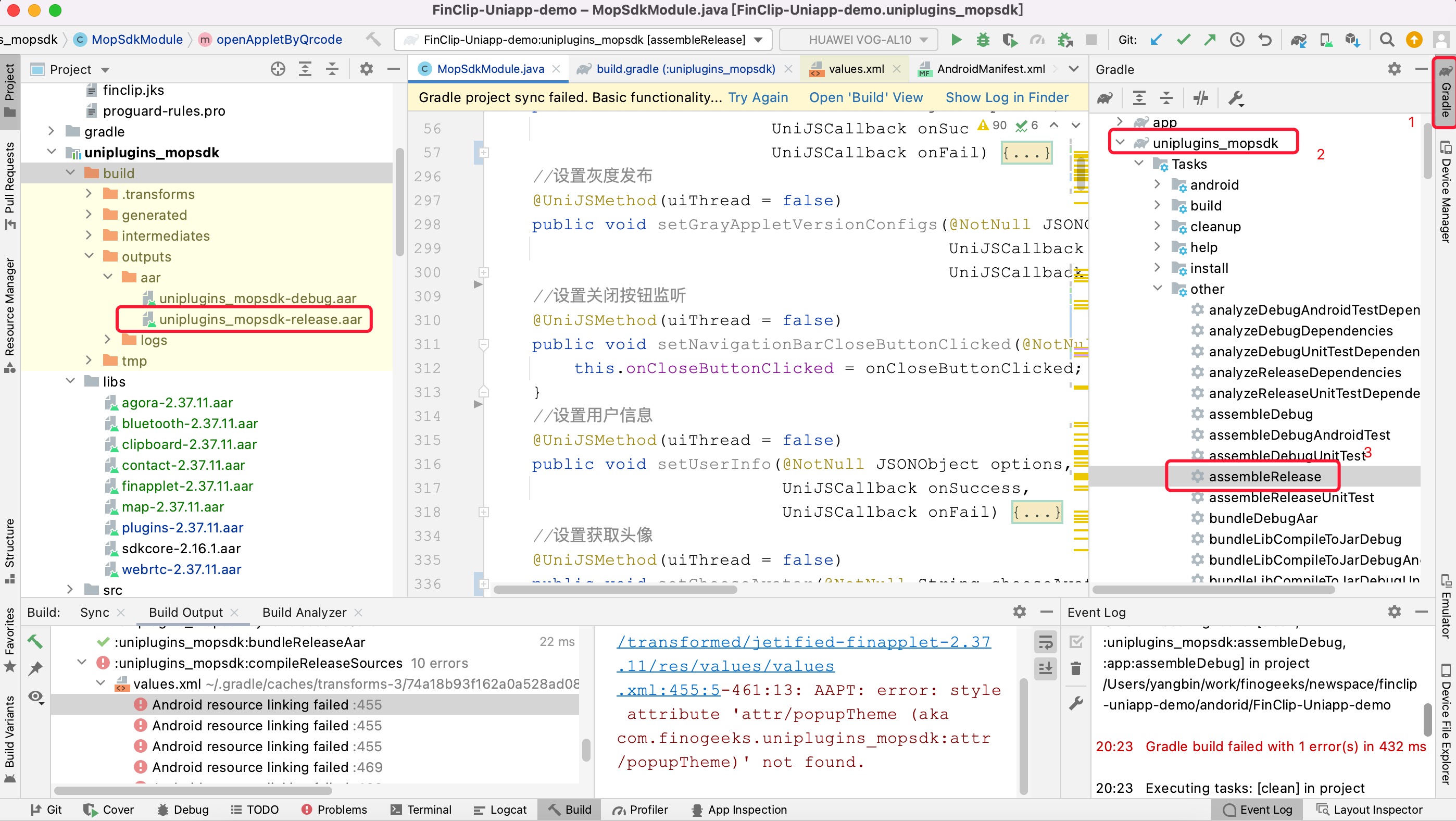Click the Git update project arrow
1456x821 pixels.
coord(1156,40)
